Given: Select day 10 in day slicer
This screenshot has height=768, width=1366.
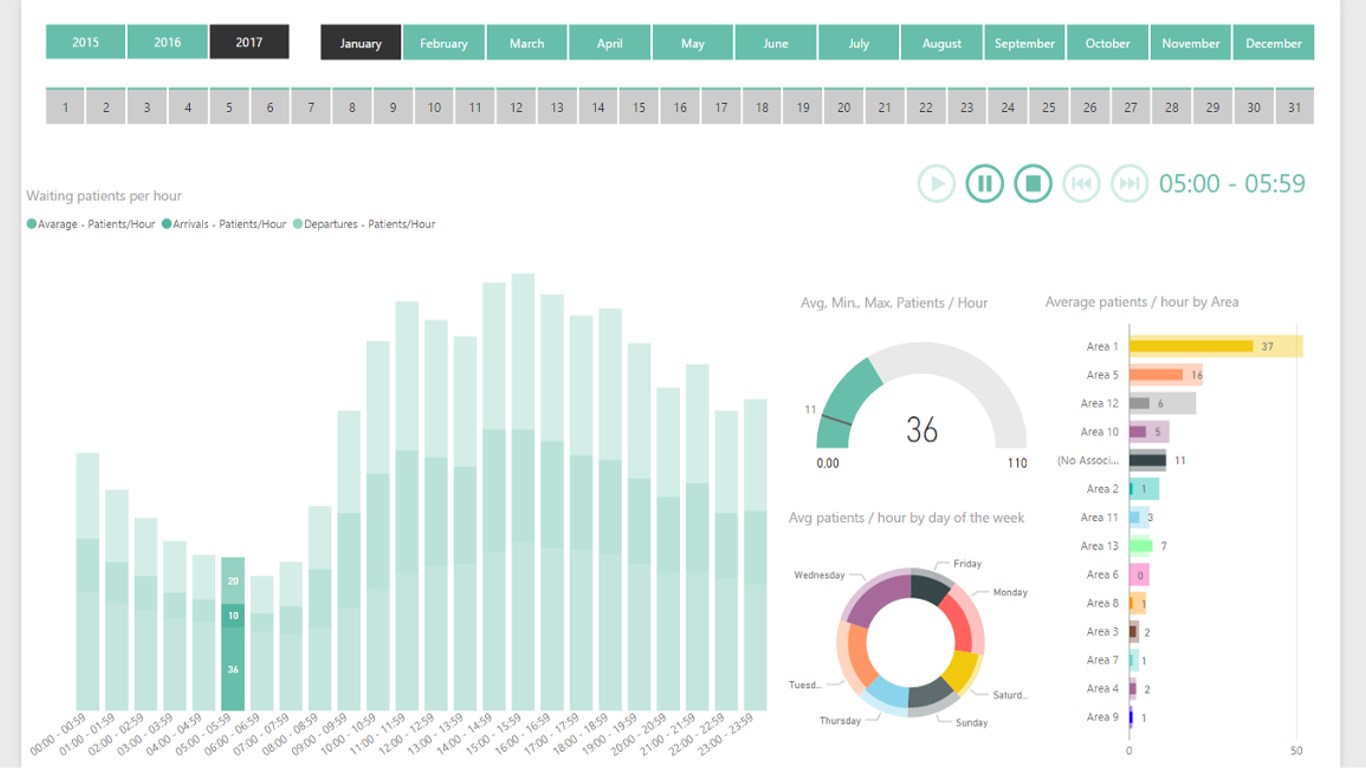Looking at the screenshot, I should pyautogui.click(x=434, y=106).
